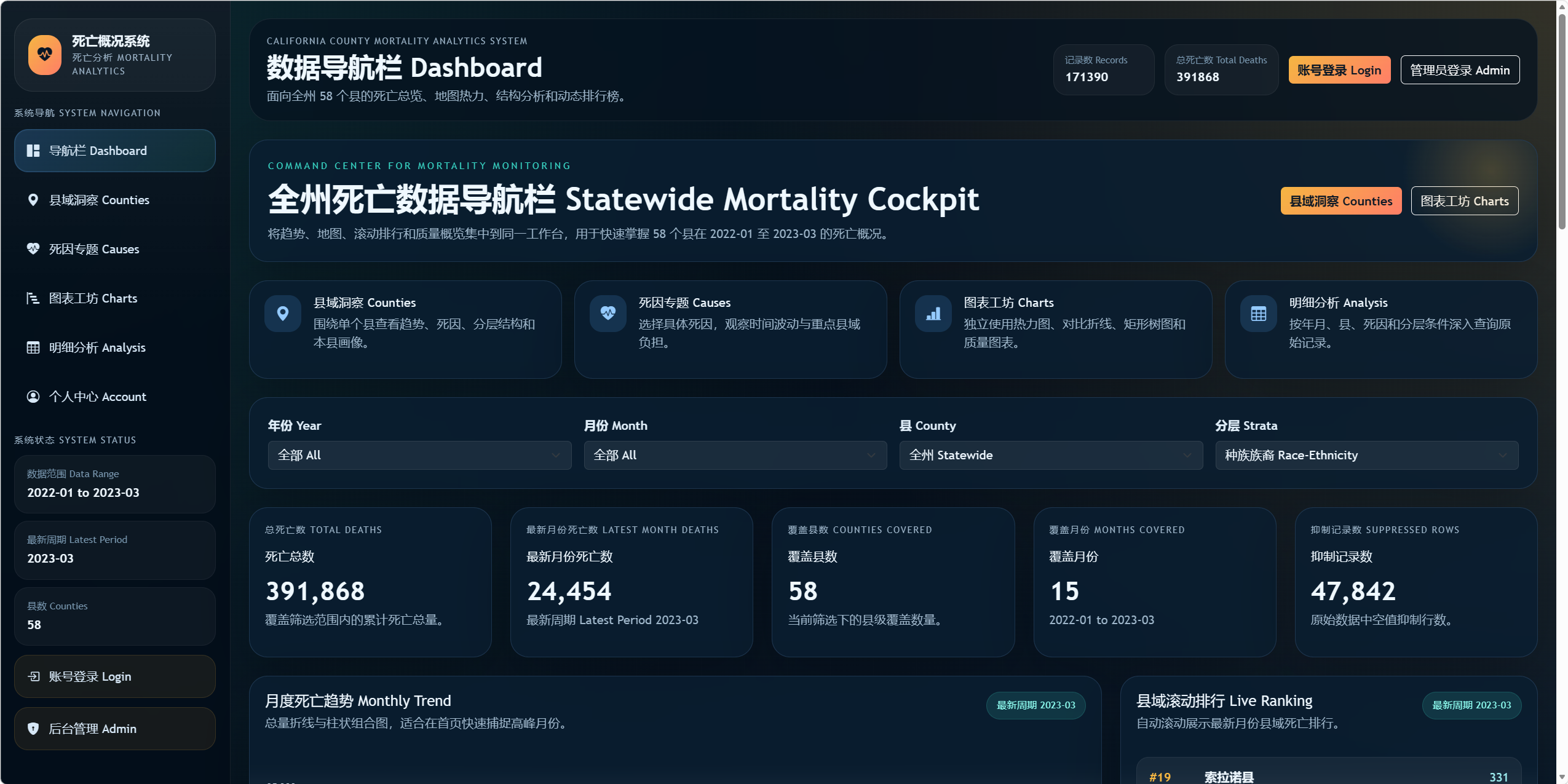Open the 月份 Month dropdown
Screen dimensions: 1568x784
tap(735, 455)
